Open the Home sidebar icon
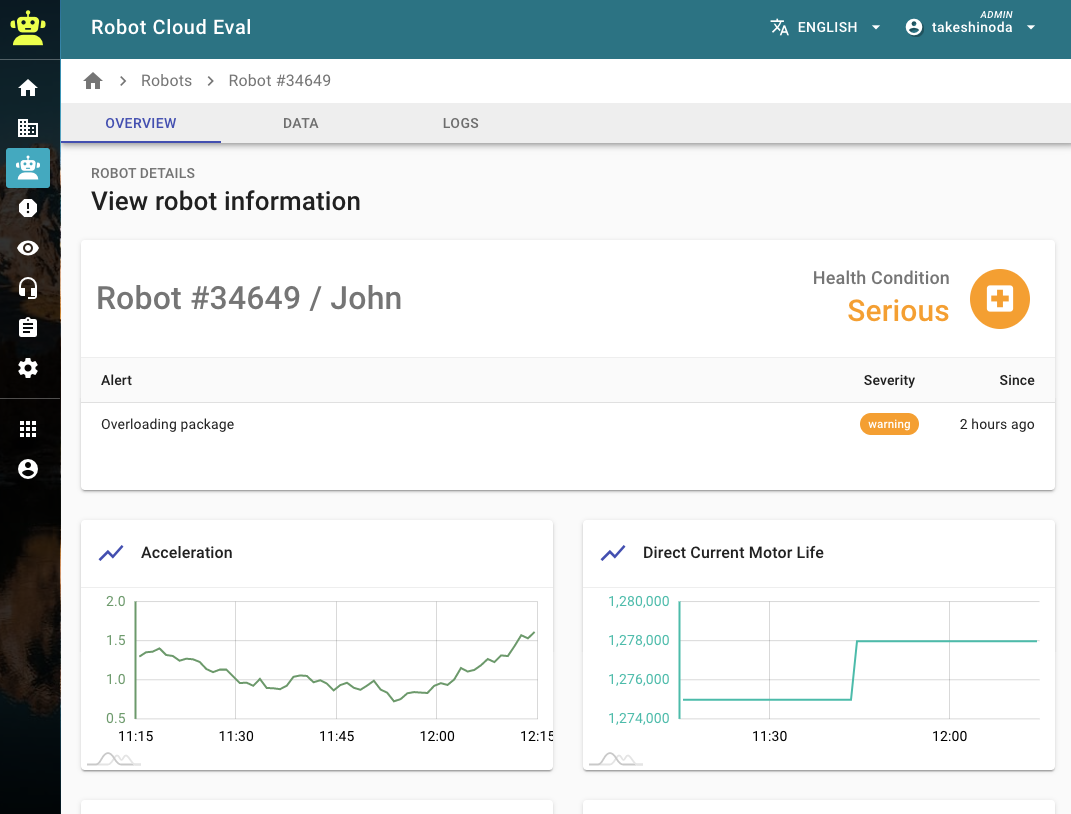The image size is (1071, 814). (x=28, y=88)
